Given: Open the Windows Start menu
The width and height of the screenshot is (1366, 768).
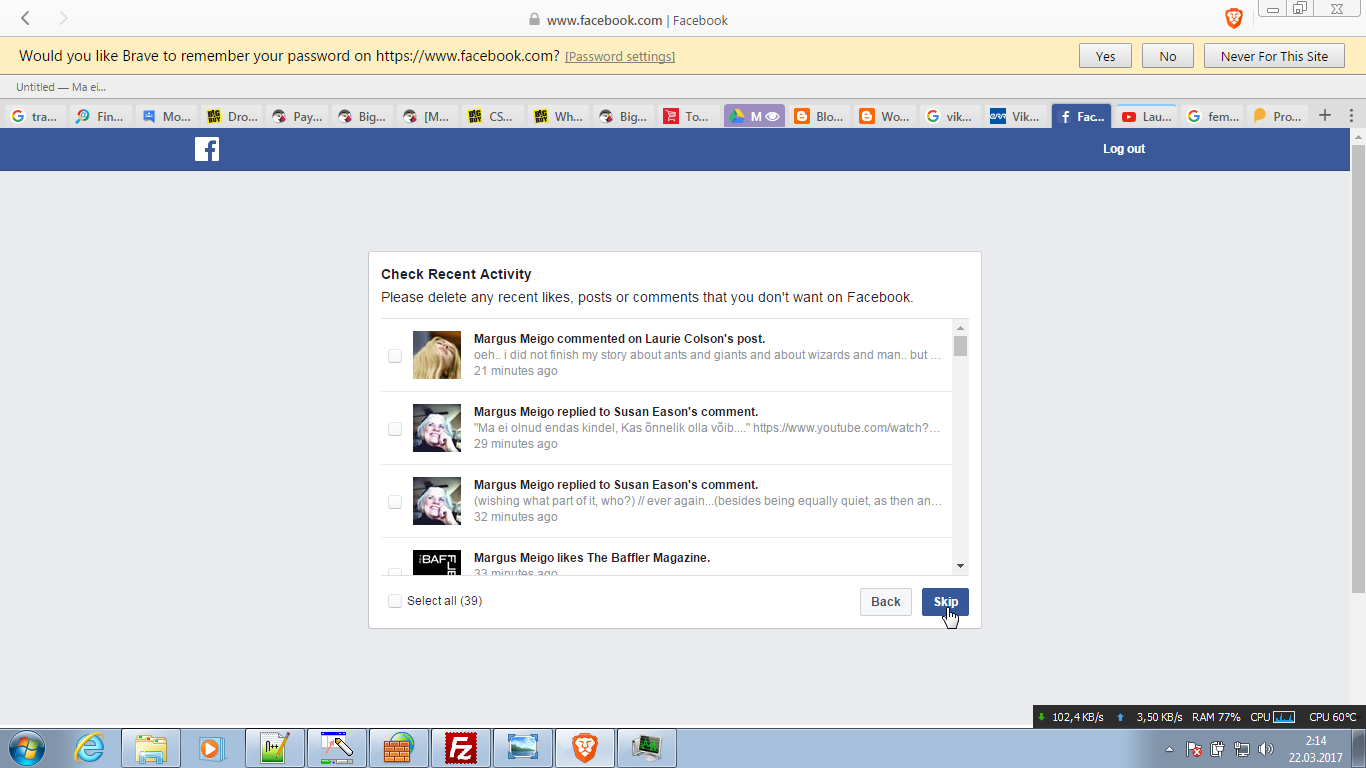Looking at the screenshot, I should 26,748.
